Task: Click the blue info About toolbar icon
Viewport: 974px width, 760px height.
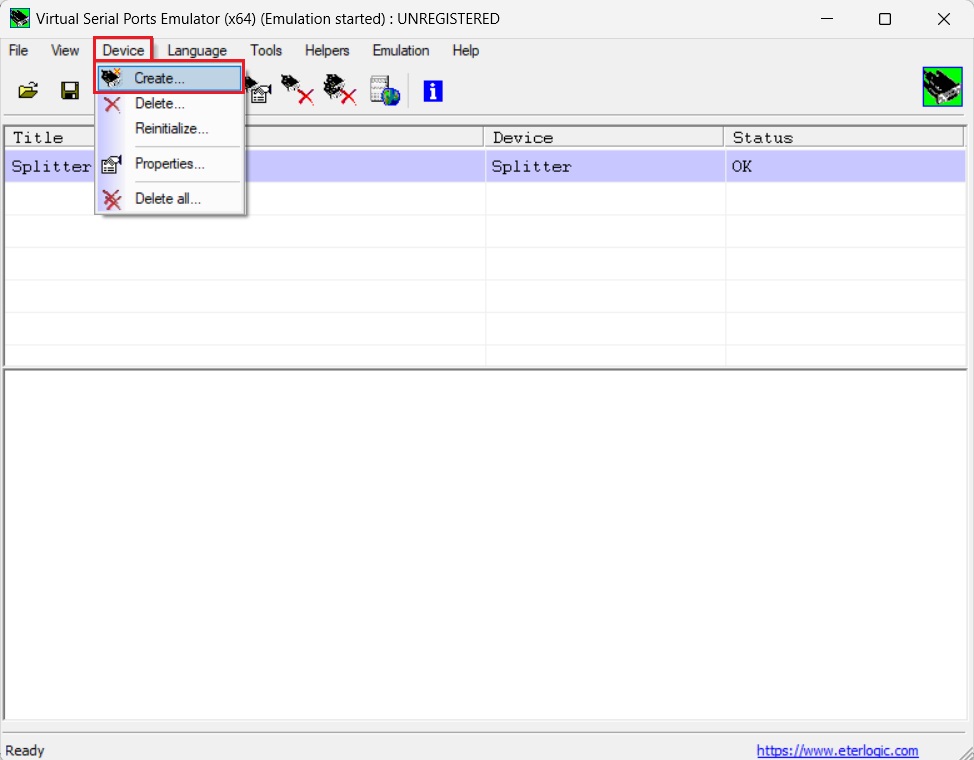Action: coord(432,91)
